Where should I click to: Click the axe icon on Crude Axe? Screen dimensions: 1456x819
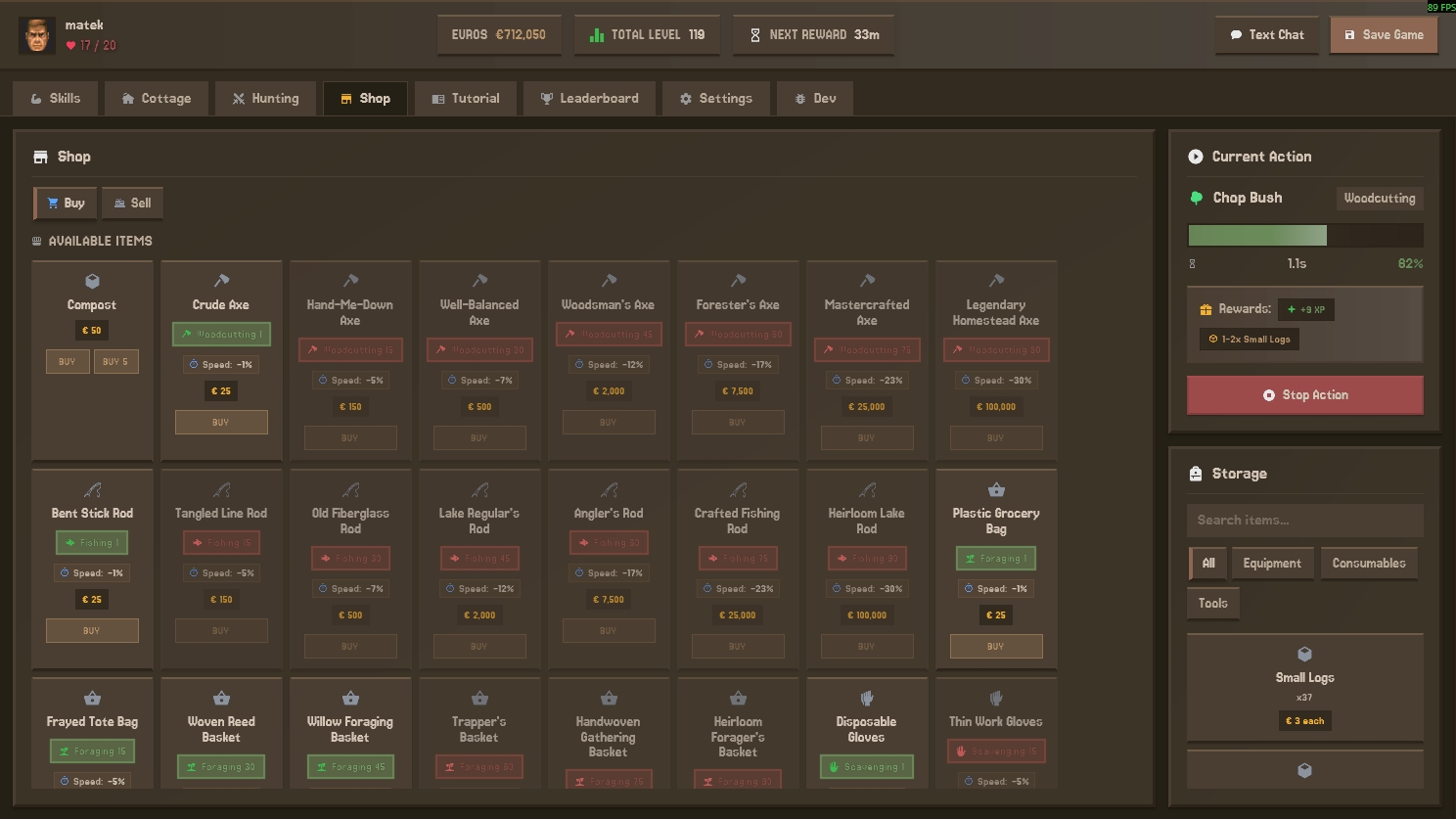(x=221, y=281)
